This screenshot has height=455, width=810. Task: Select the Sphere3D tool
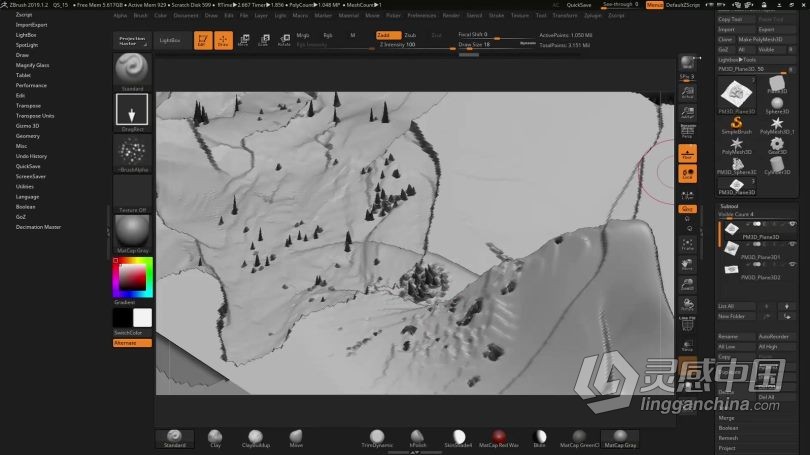777,105
